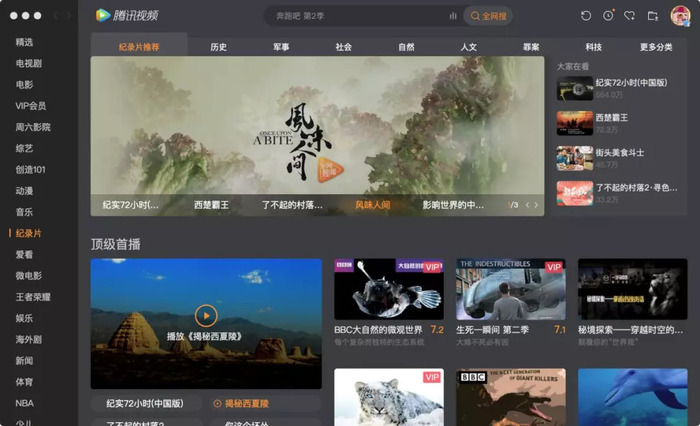700x426 pixels.
Task: Click 纪实72小时(中国版) button under video
Action: pyautogui.click(x=145, y=403)
